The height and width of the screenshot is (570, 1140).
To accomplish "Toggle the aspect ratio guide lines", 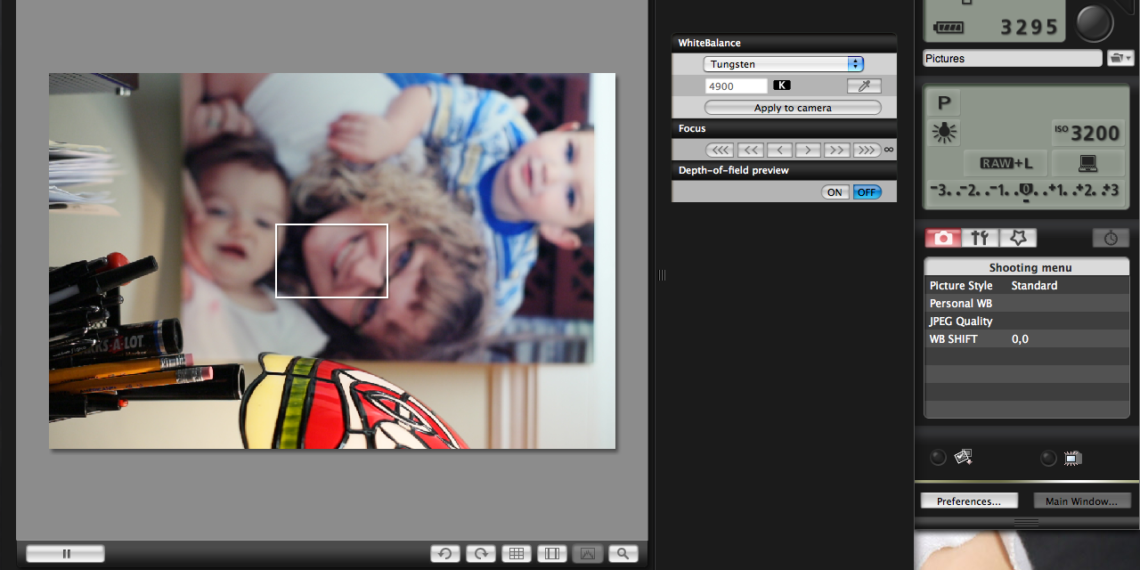I will pos(552,554).
